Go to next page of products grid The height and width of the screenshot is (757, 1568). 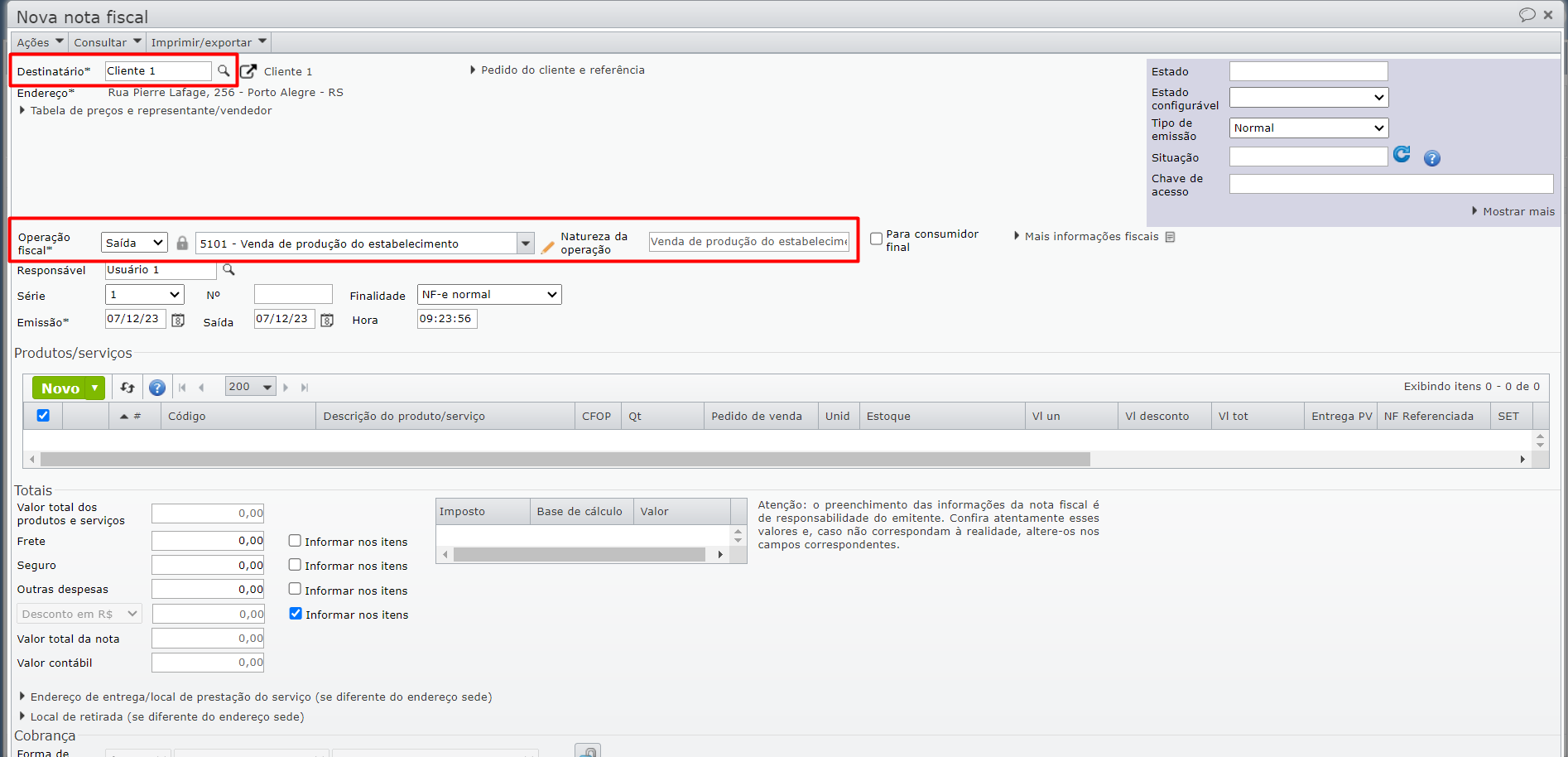(286, 388)
